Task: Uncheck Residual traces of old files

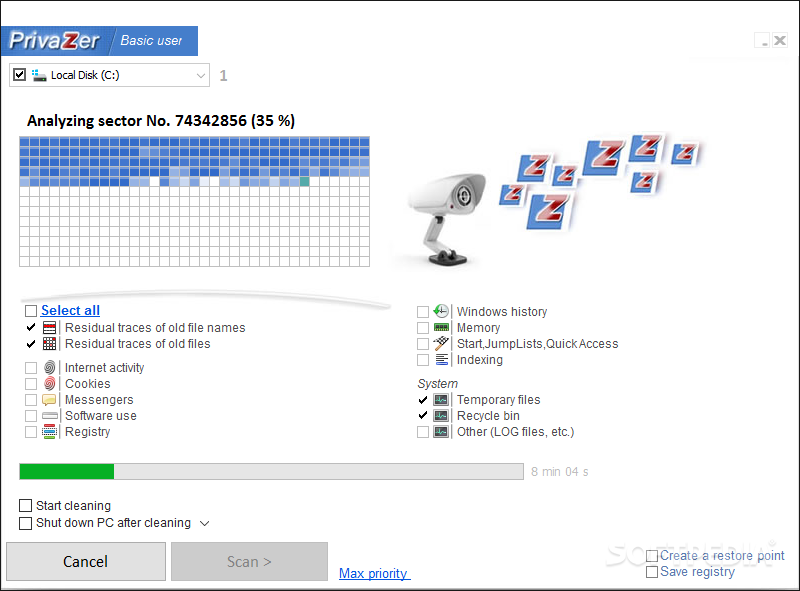Action: click(x=31, y=343)
